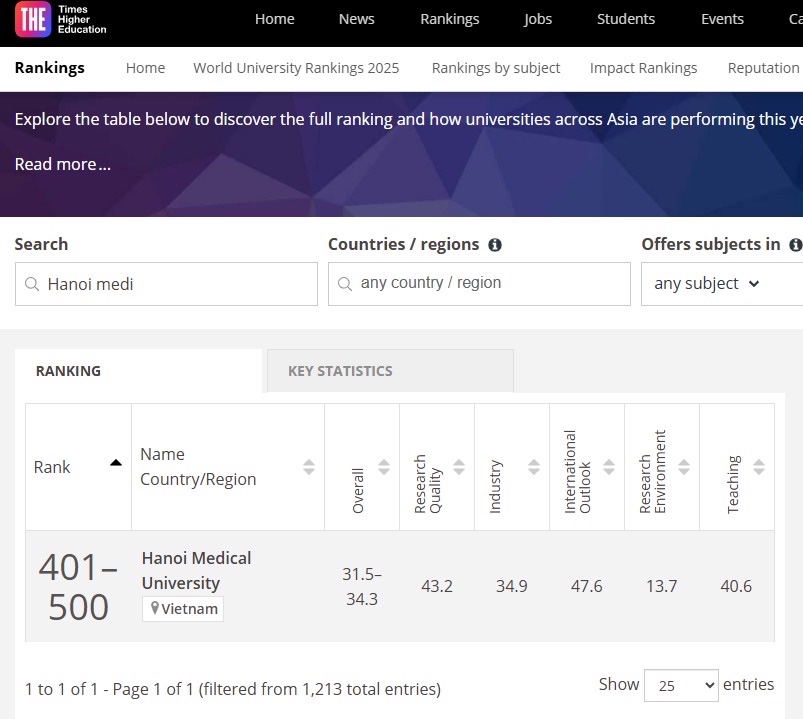Click the Times Higher Education logo
This screenshot has width=803, height=719.
[61, 19]
